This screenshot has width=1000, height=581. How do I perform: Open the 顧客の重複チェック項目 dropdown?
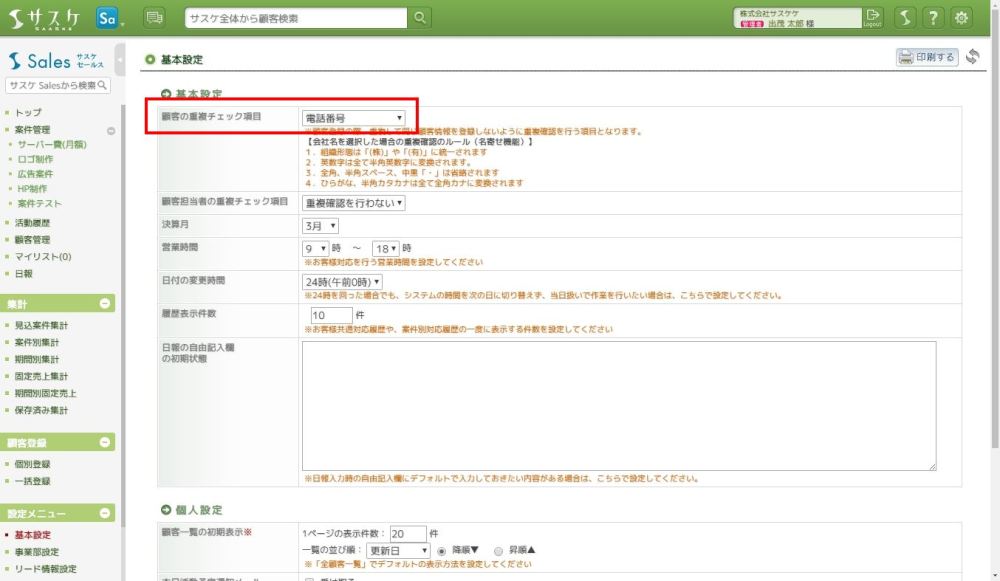point(354,118)
